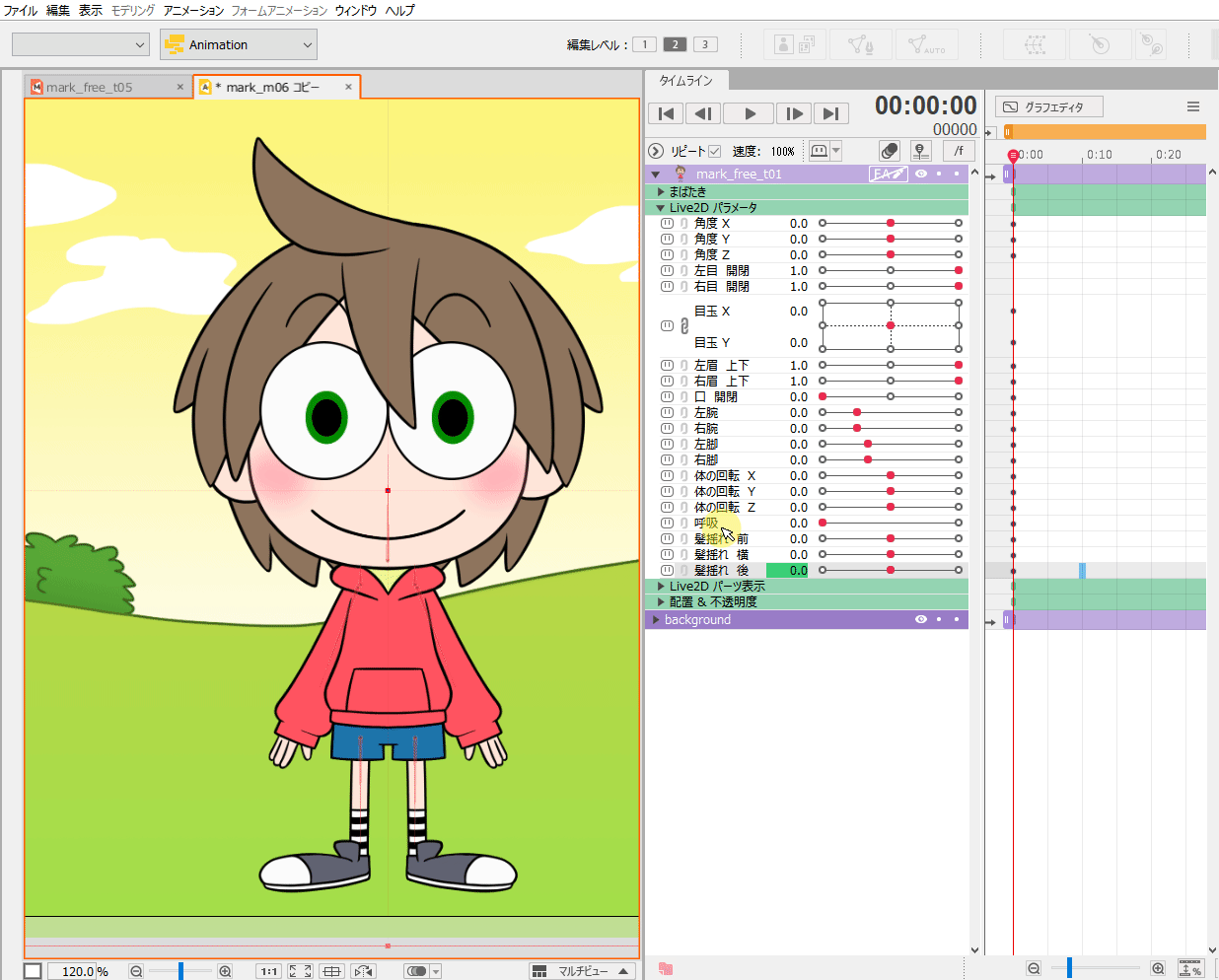
Task: Click the 1:1 zoom reset icon in the status bar
Action: (x=268, y=971)
